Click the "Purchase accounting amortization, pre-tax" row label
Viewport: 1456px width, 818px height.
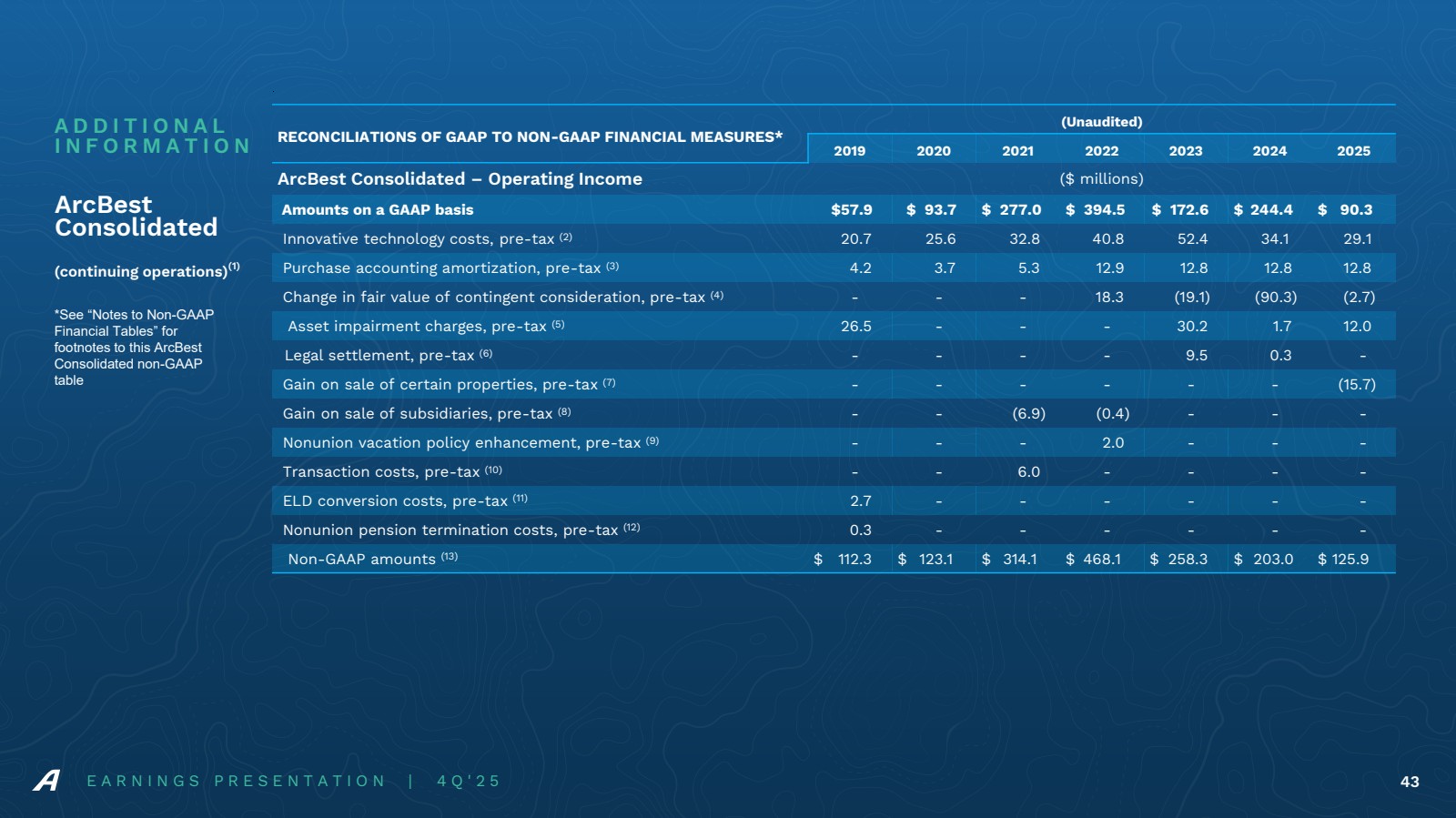pos(450,268)
